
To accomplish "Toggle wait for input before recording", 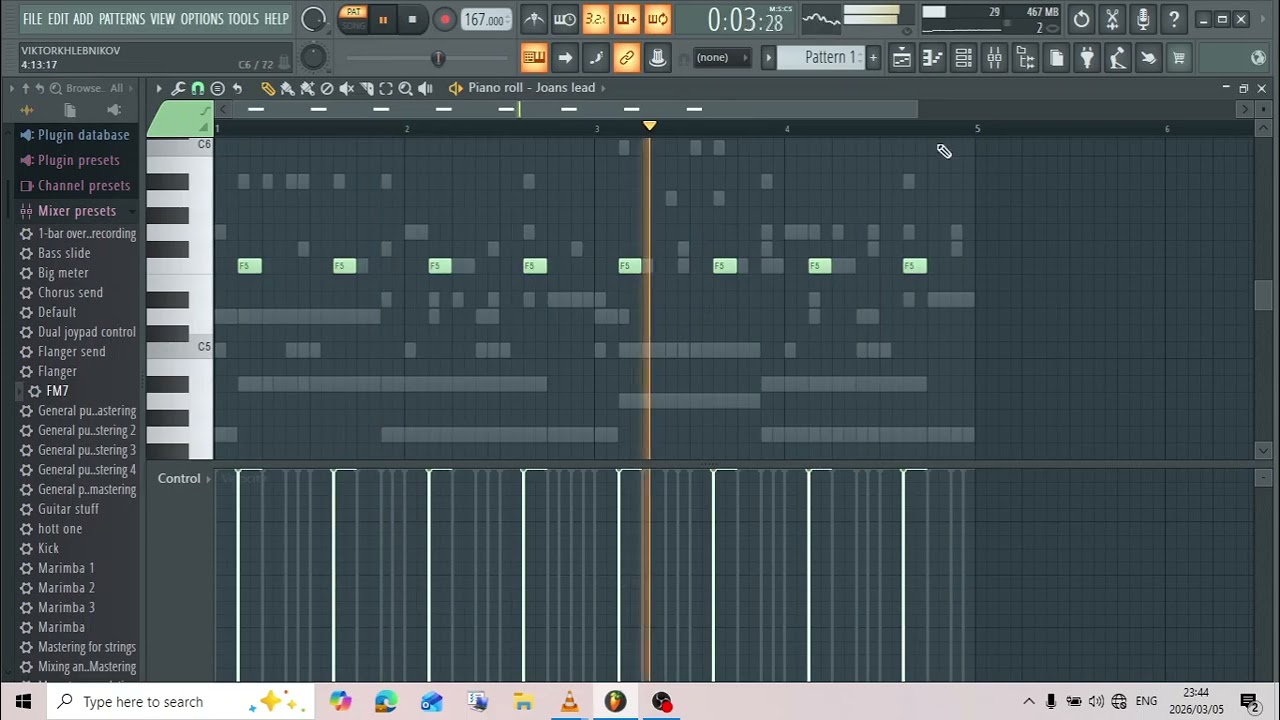I will point(565,19).
